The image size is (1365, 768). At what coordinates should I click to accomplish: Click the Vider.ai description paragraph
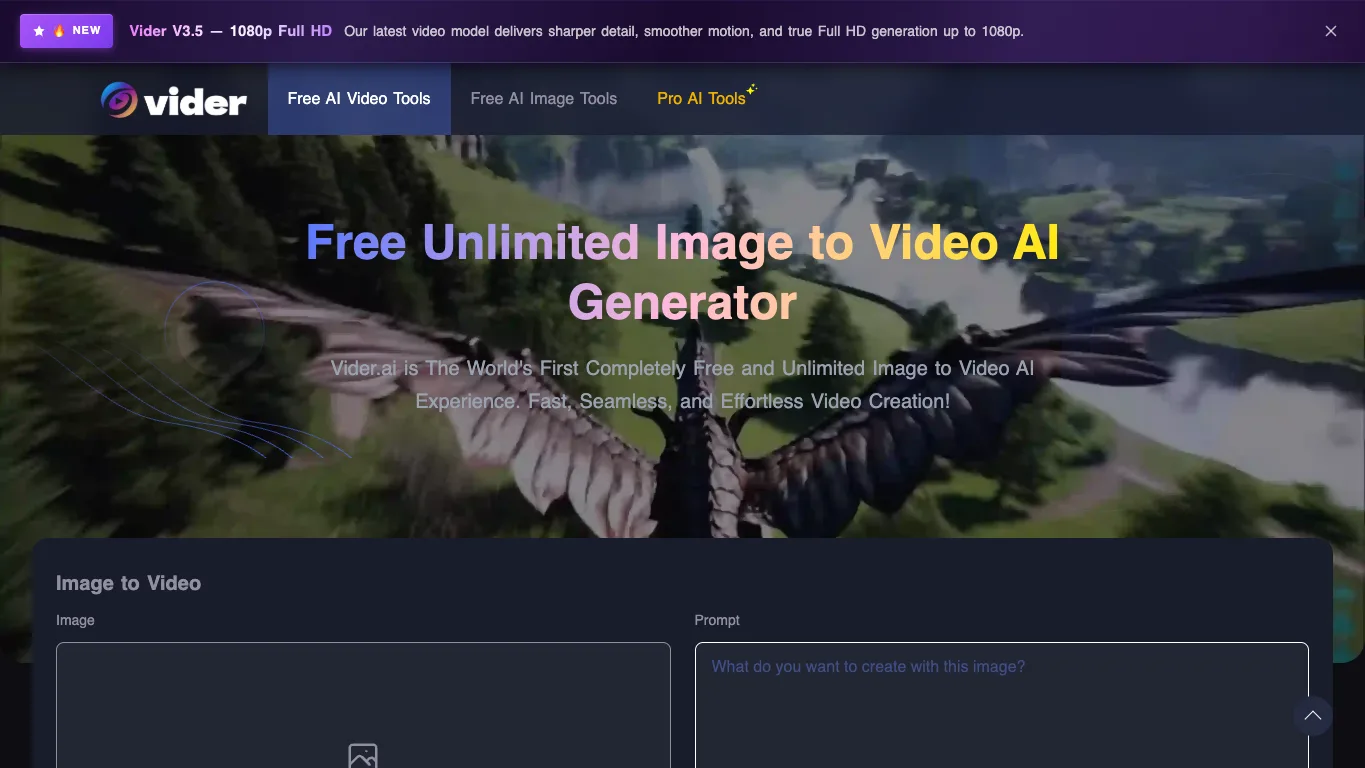coord(682,385)
